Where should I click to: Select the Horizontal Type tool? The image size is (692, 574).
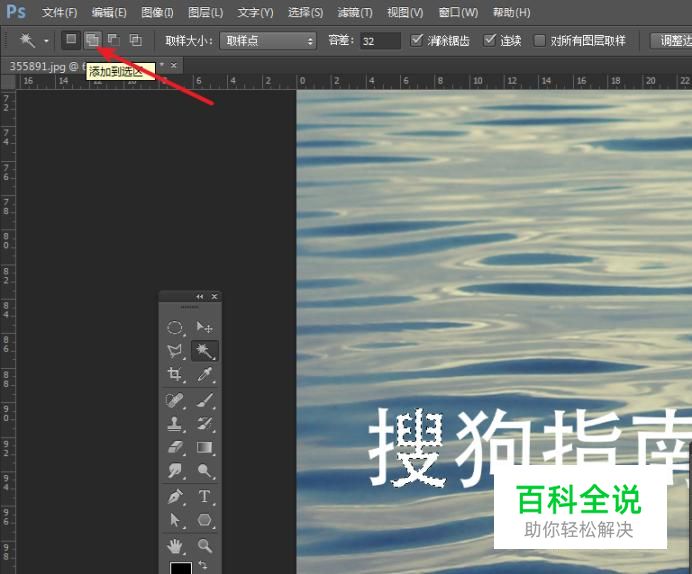204,497
